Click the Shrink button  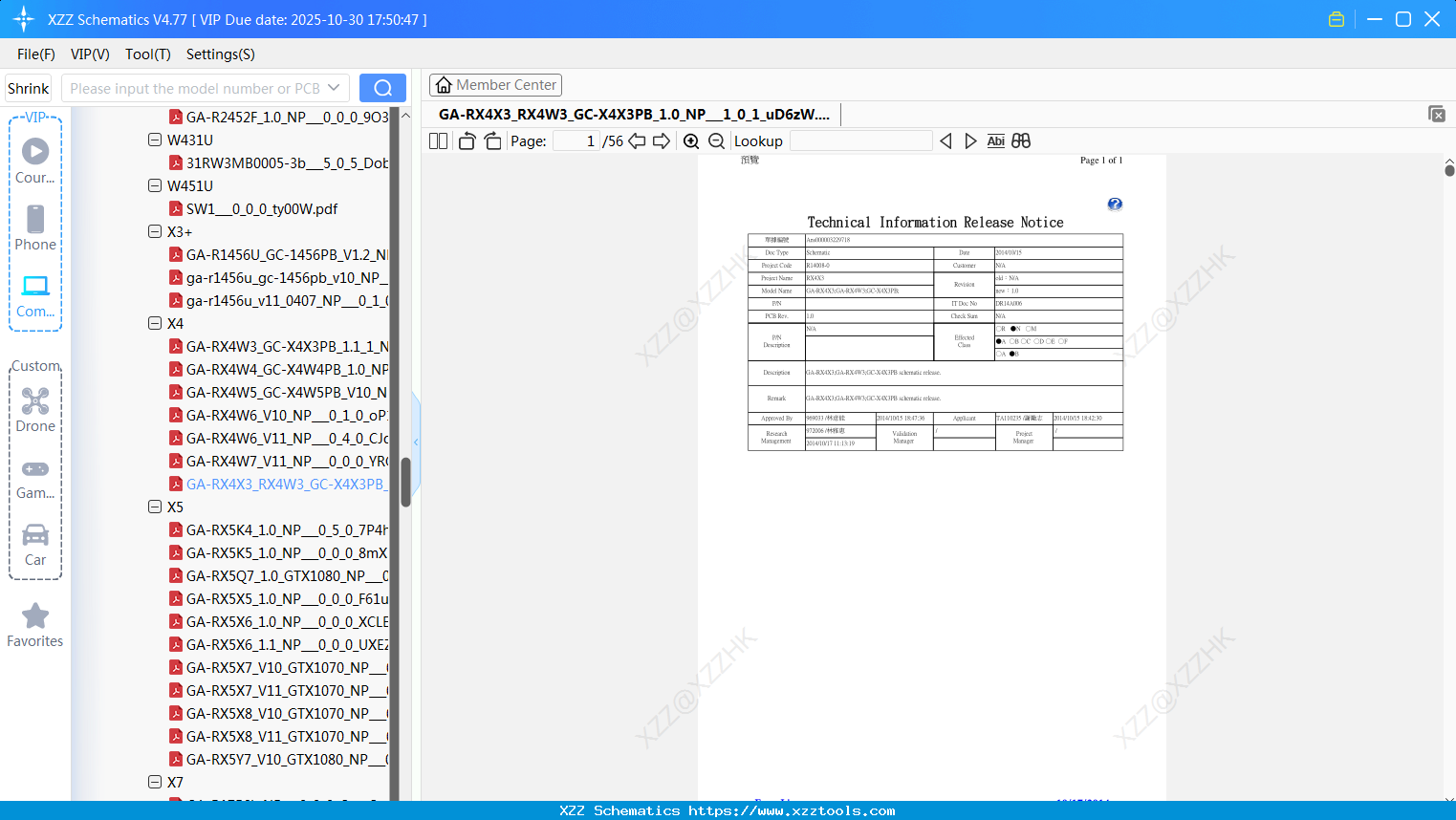29,88
